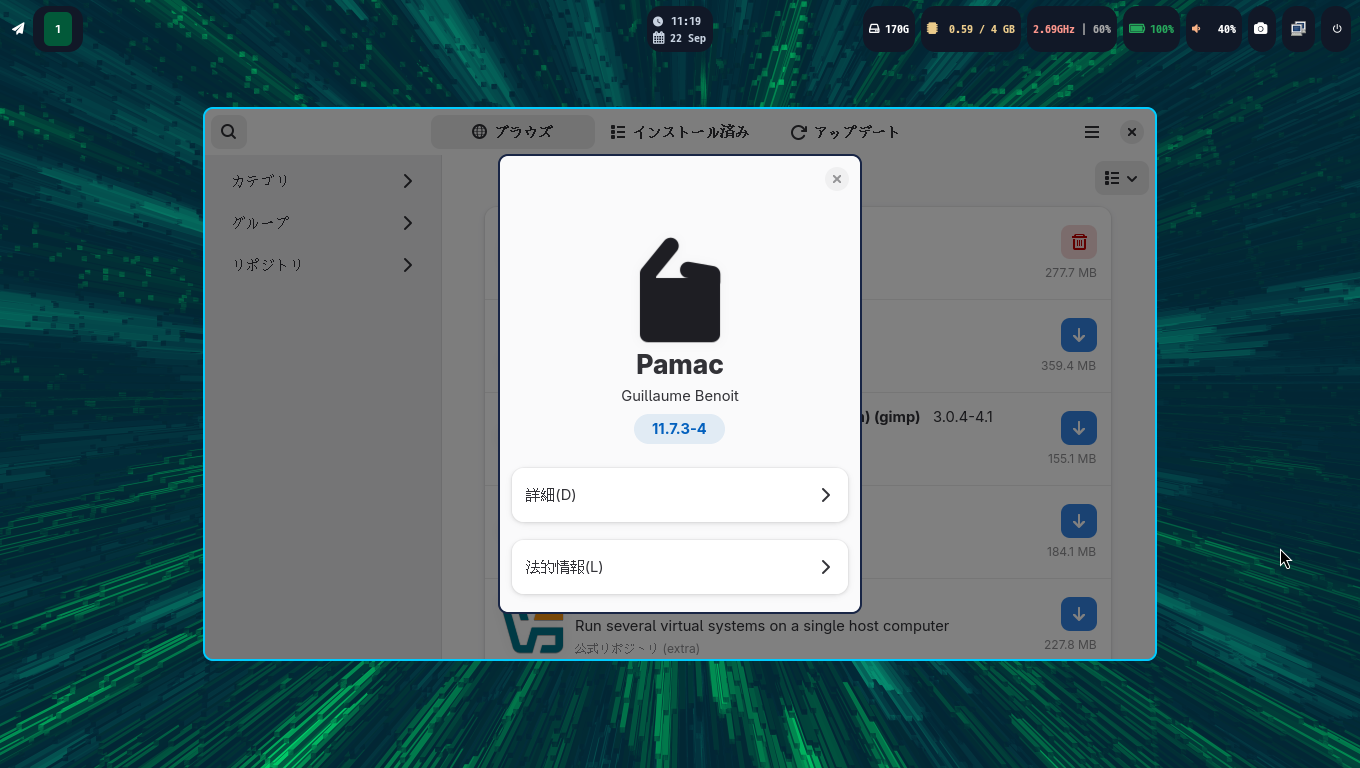Screen dimensions: 1360x768
Task: Install the gimp package sized 155.1 MB
Action: click(x=1079, y=428)
